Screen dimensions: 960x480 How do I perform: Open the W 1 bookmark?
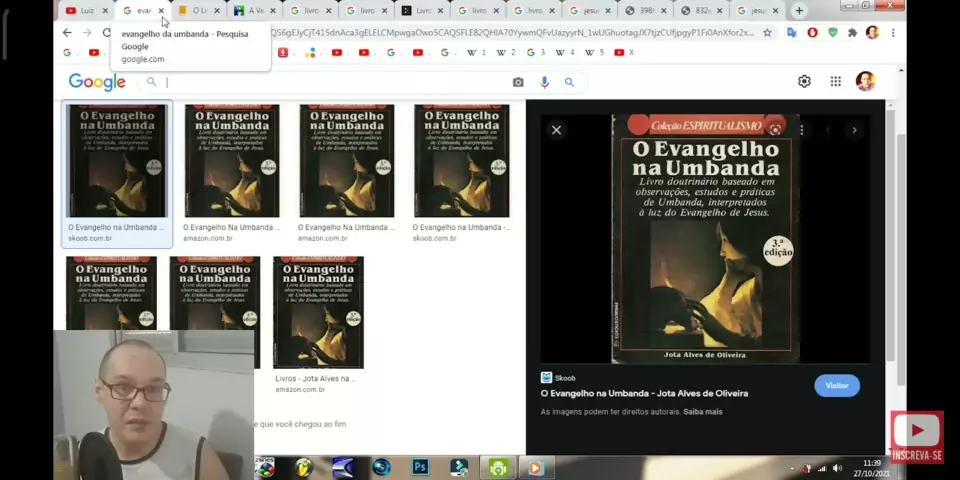click(476, 53)
